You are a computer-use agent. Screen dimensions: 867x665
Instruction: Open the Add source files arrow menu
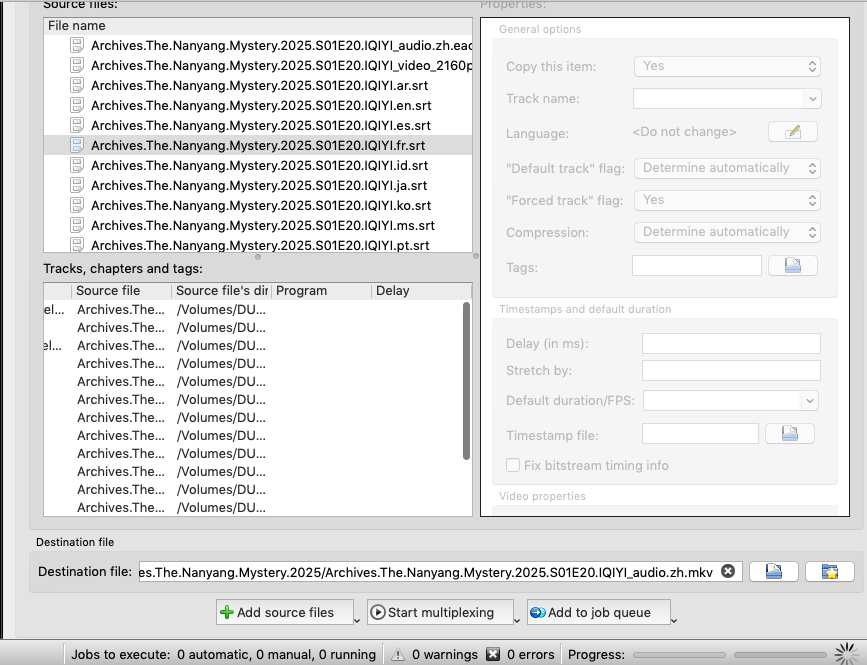pos(357,620)
